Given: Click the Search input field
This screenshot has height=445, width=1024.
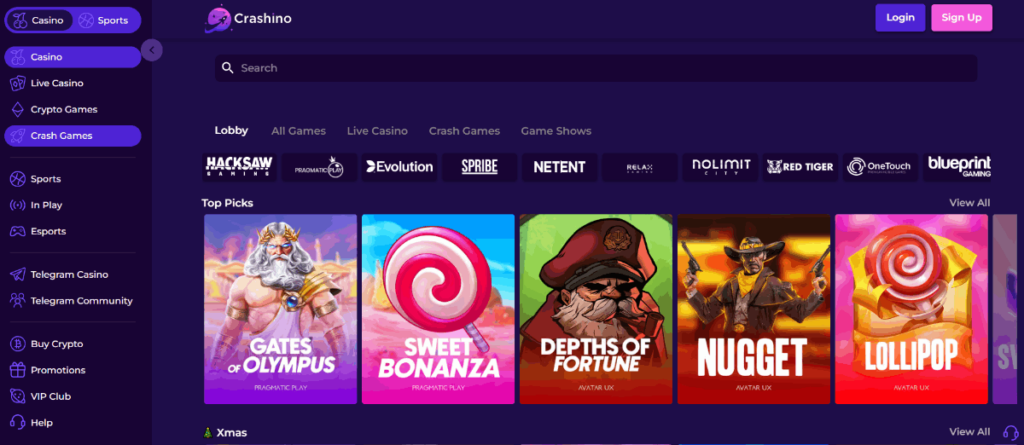Looking at the screenshot, I should [596, 68].
